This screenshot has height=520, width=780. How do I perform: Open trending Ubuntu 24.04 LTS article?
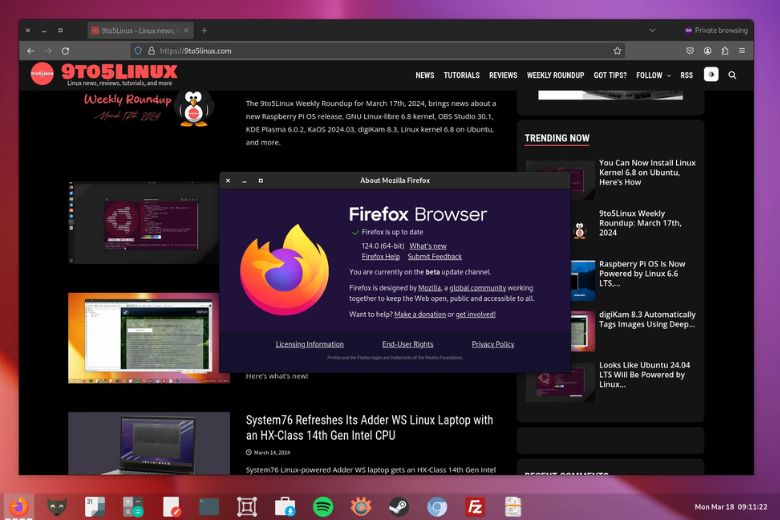click(x=644, y=374)
